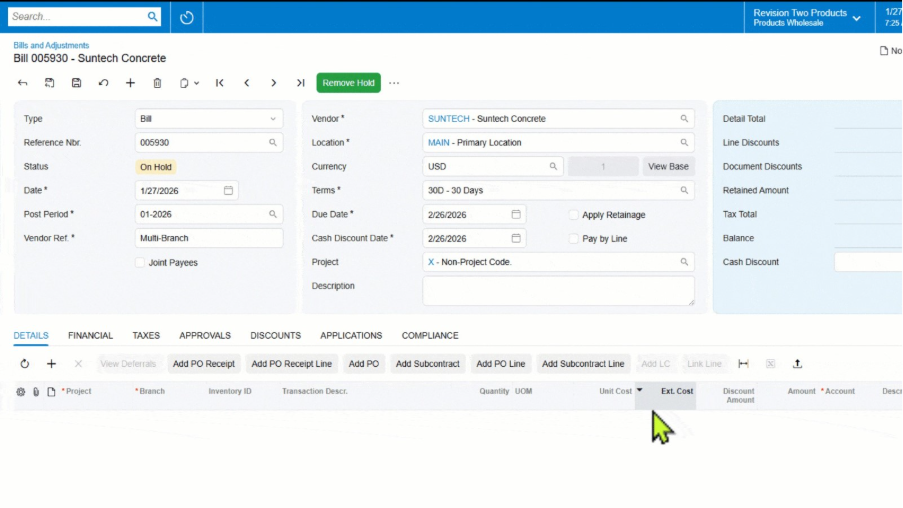
Task: Jump to the last record
Action: [x=301, y=83]
